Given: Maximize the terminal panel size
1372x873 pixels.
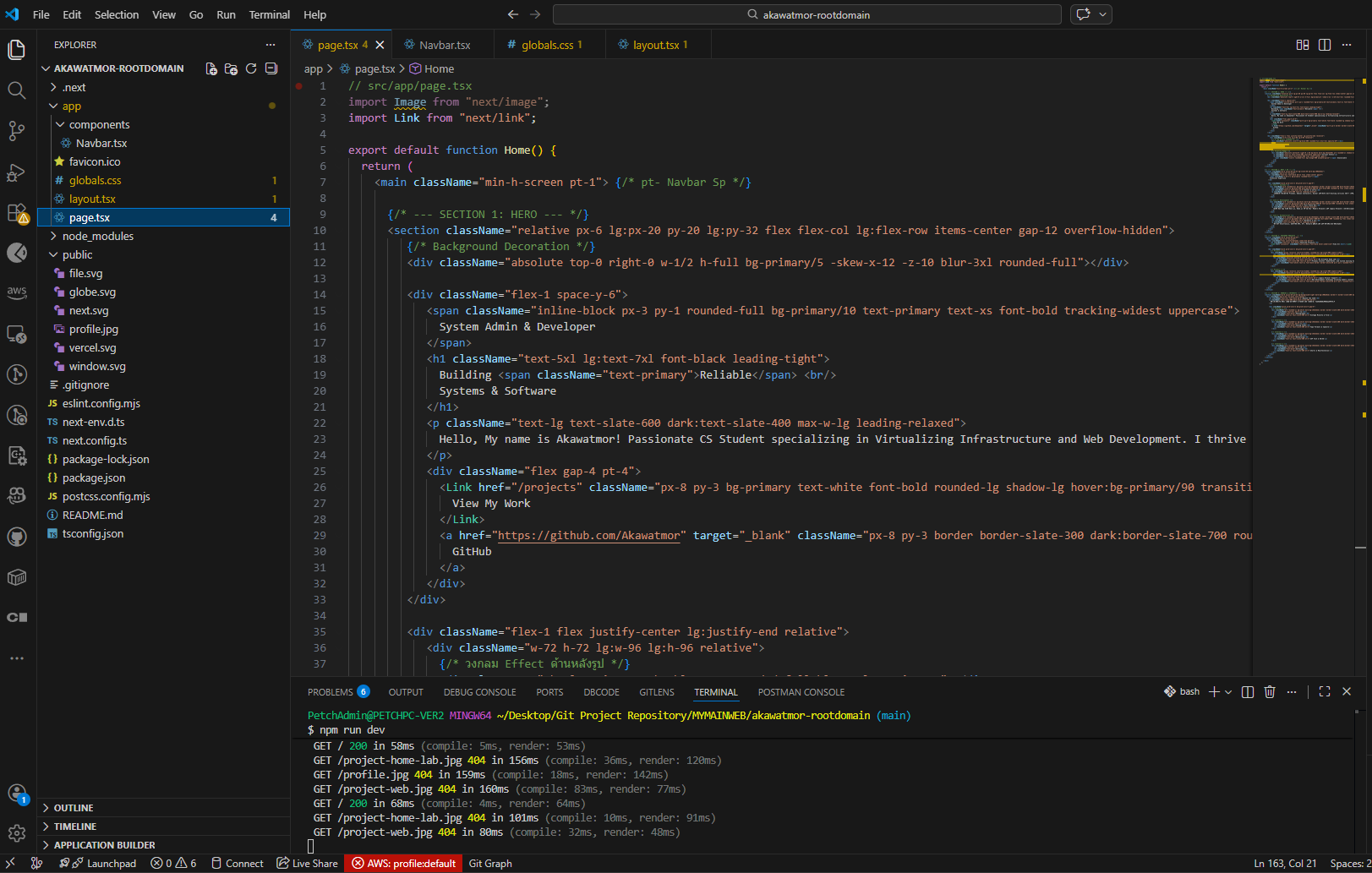Looking at the screenshot, I should [x=1325, y=691].
